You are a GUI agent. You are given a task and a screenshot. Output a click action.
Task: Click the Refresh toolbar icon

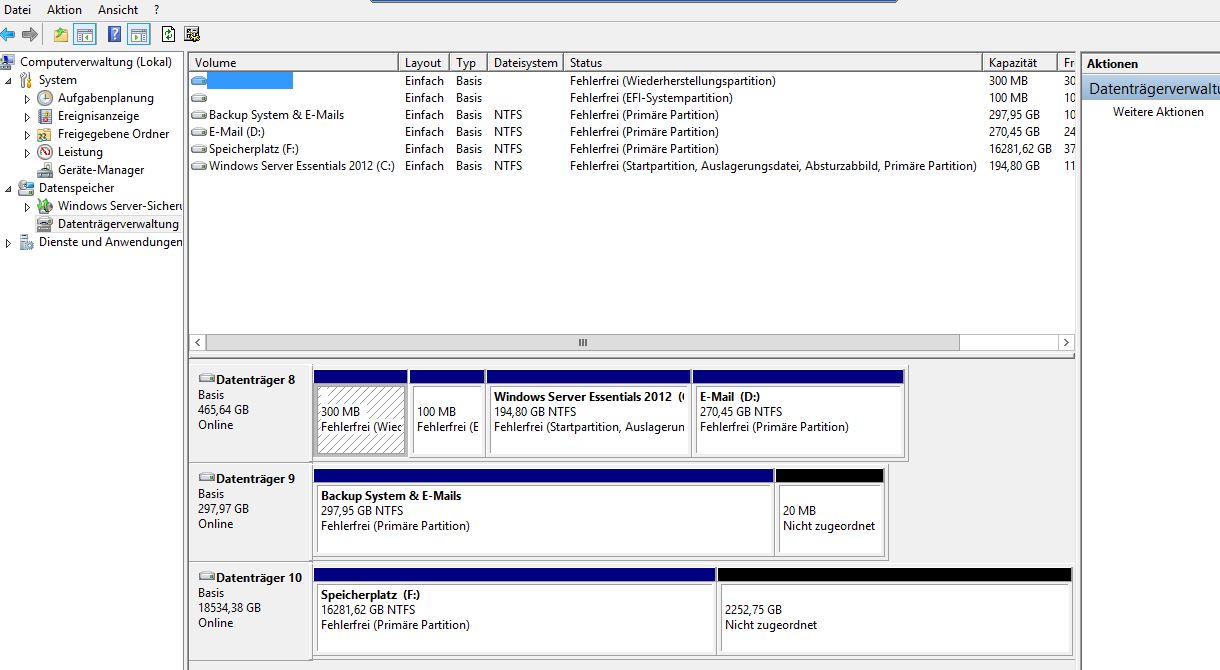(x=168, y=34)
